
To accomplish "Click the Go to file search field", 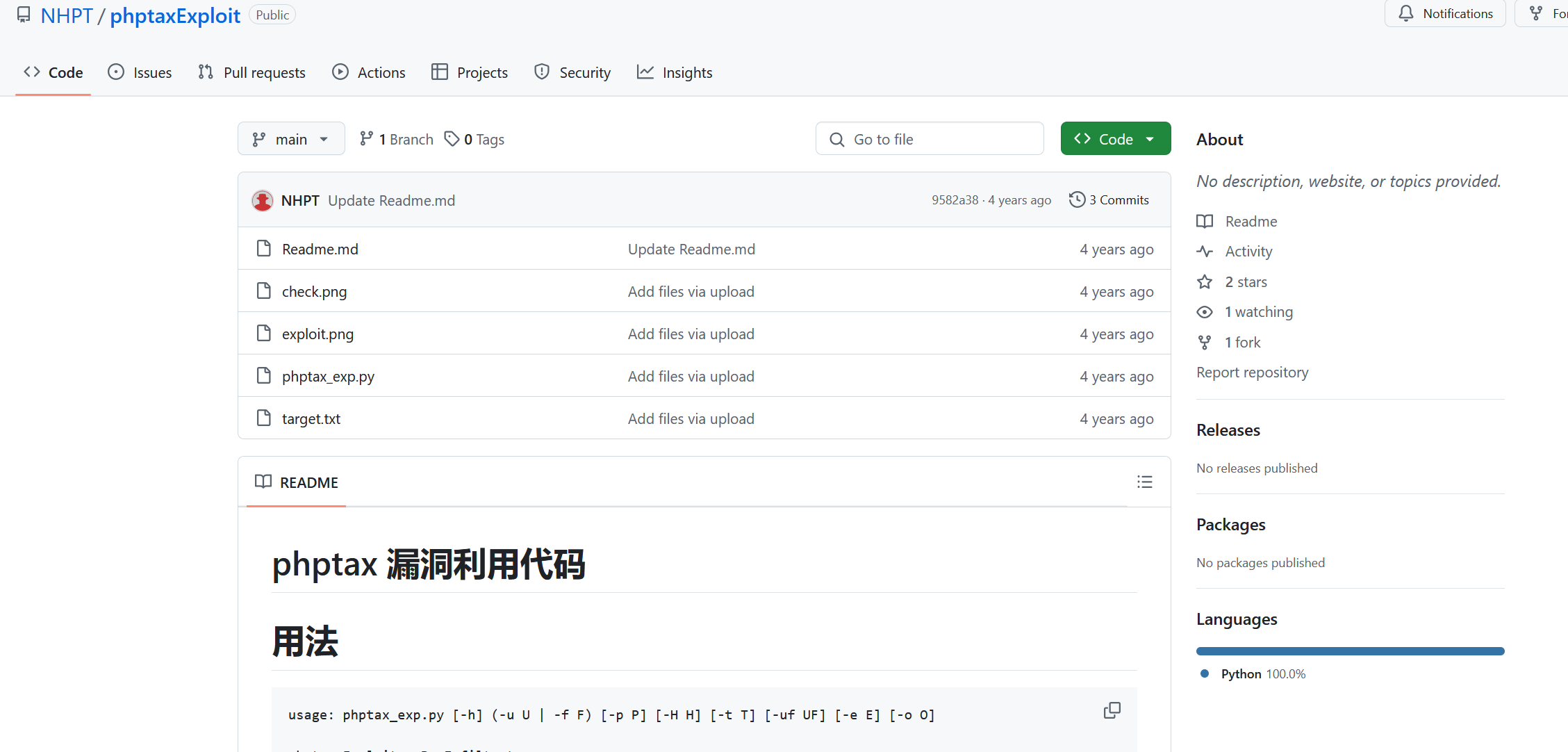I will (930, 139).
